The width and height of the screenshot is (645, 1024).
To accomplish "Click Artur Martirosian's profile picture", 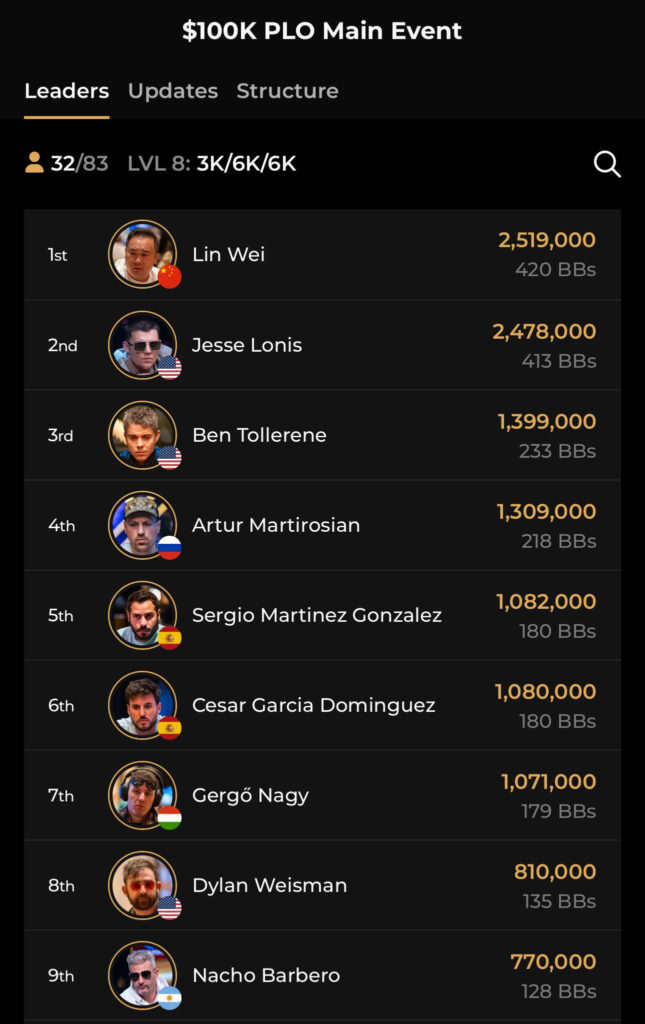I will click(142, 525).
